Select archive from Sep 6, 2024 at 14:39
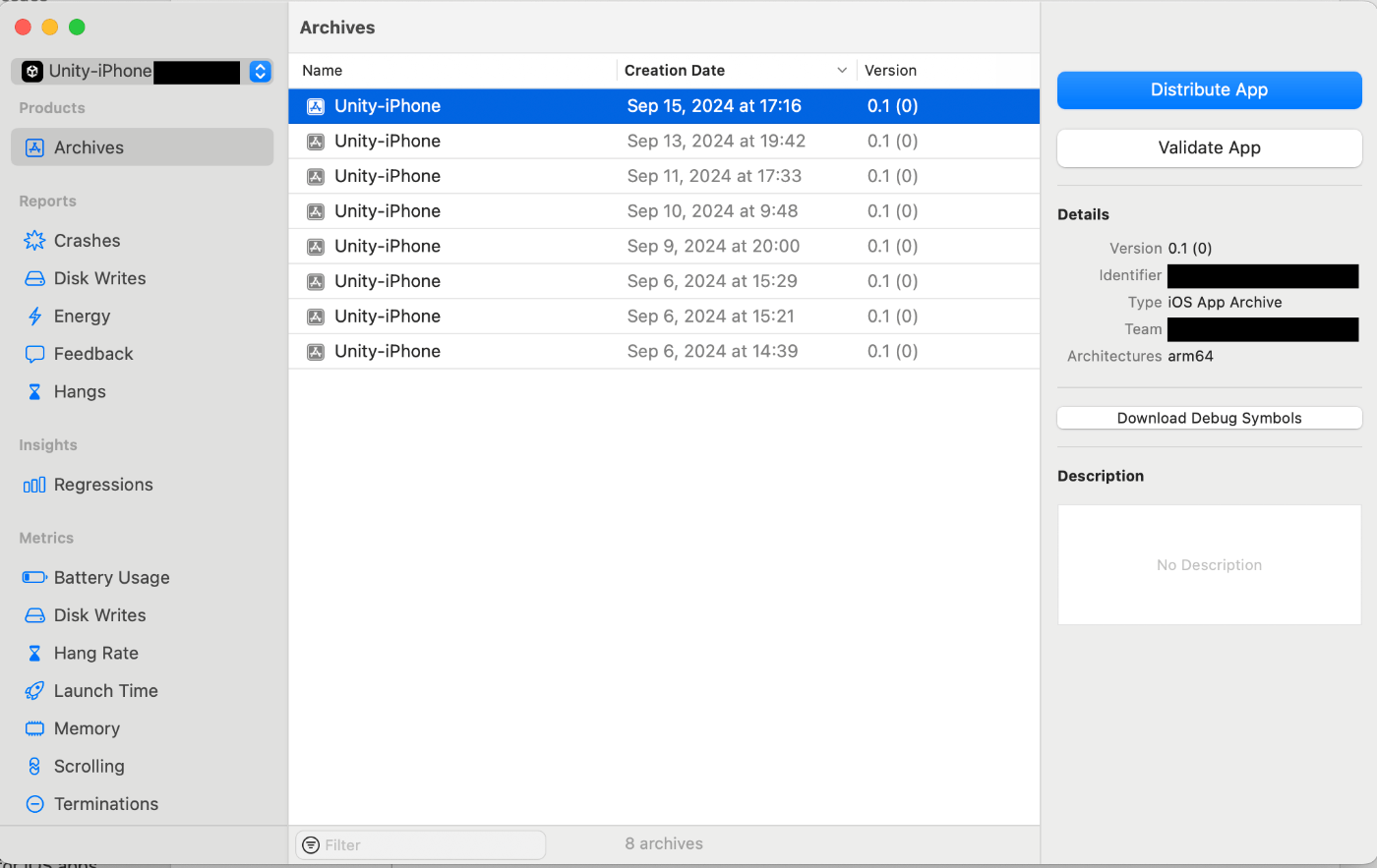 click(x=664, y=351)
